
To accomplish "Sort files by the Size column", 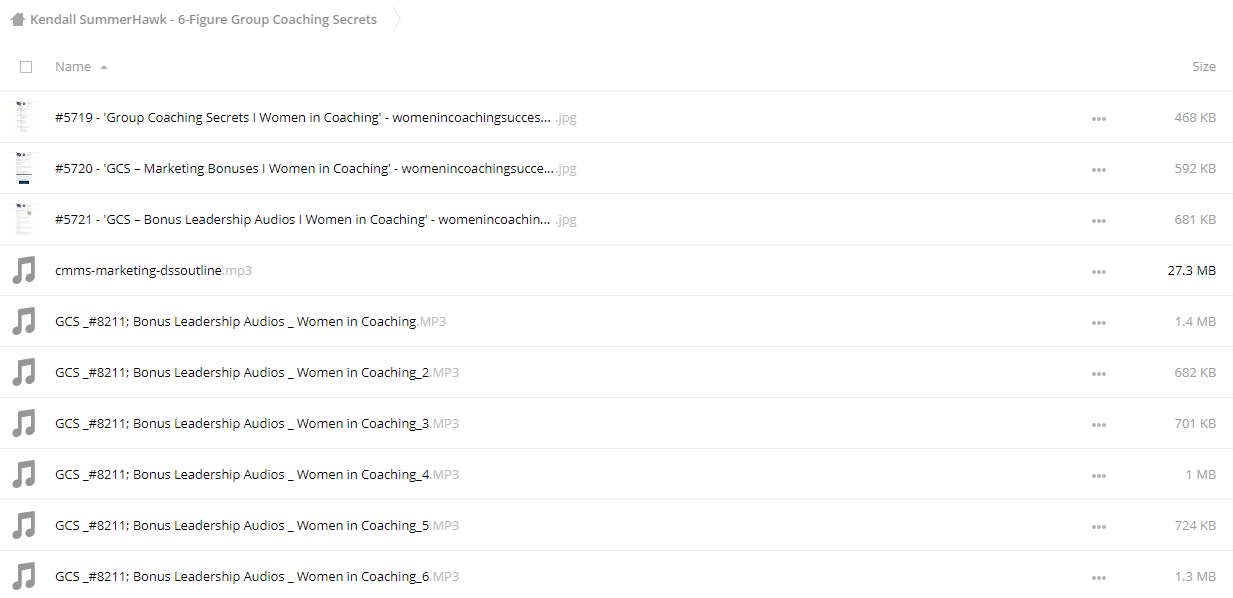I will pyautogui.click(x=1204, y=67).
